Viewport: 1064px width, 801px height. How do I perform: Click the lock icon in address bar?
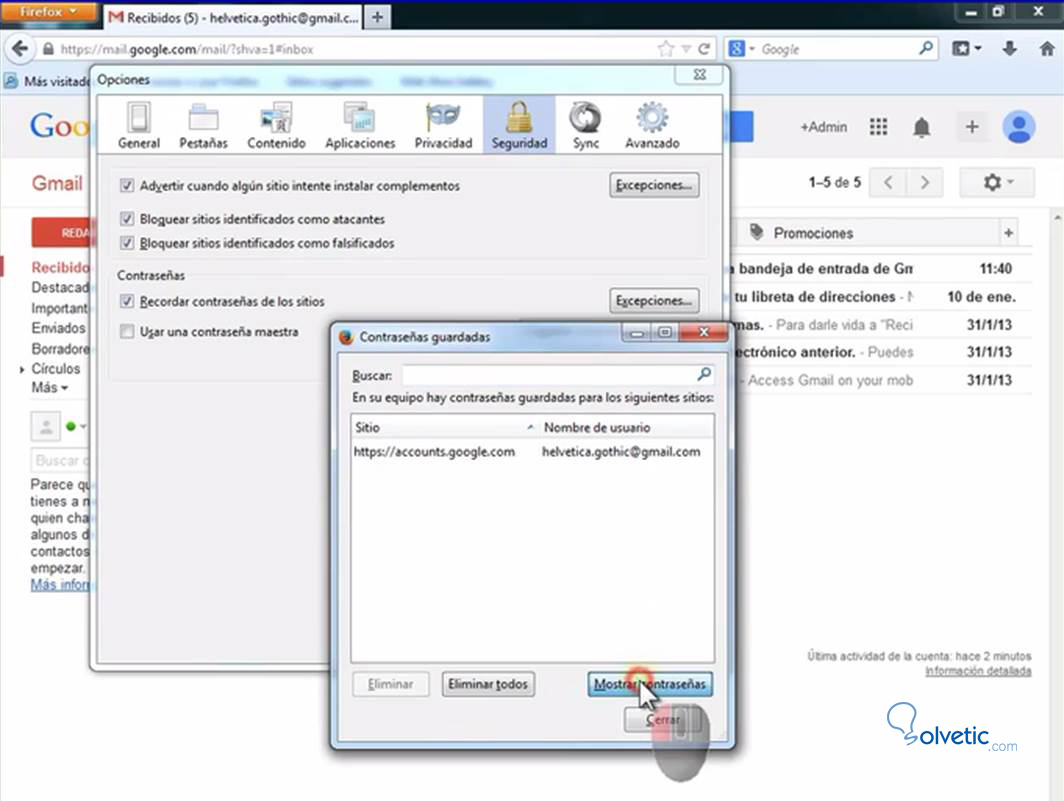(48, 49)
